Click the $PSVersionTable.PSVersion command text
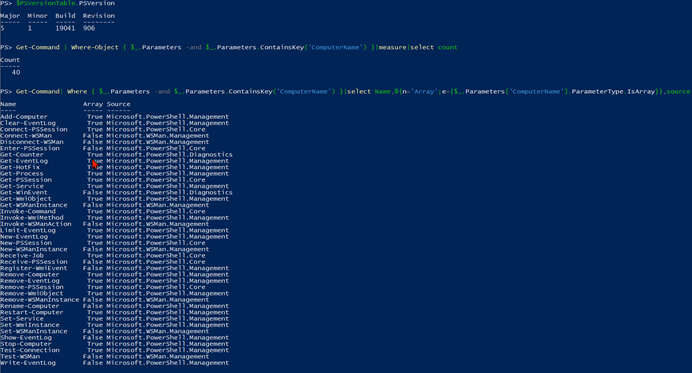Image resolution: width=692 pixels, height=373 pixels. click(65, 3)
